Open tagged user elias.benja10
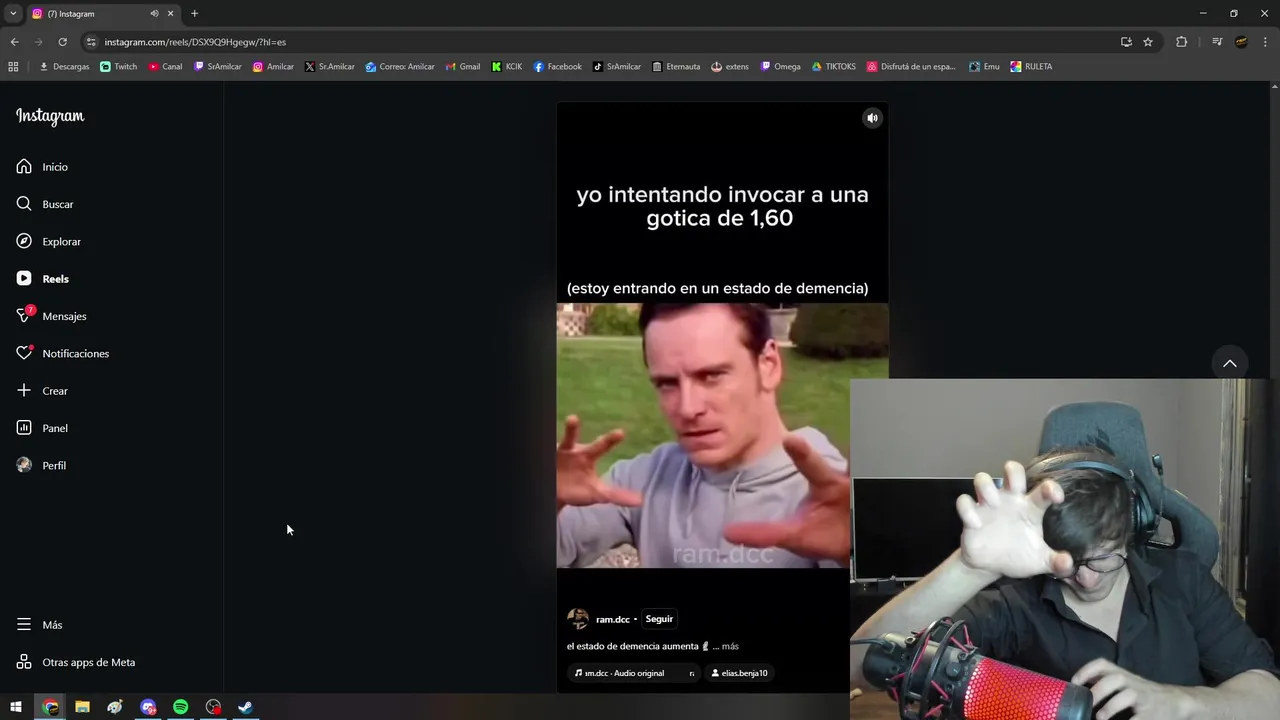 pos(739,673)
